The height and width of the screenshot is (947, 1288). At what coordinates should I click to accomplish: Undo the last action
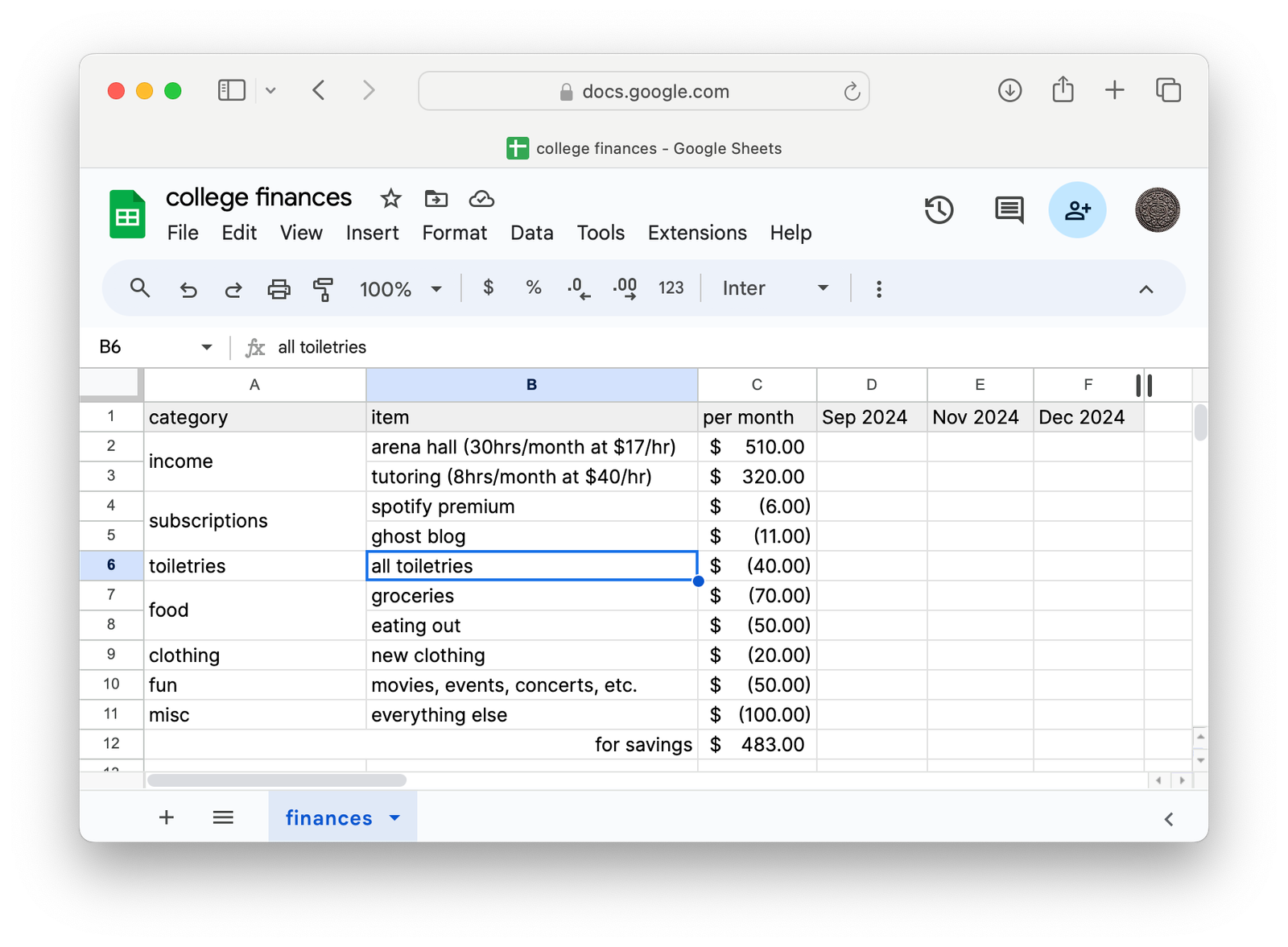[x=188, y=289]
